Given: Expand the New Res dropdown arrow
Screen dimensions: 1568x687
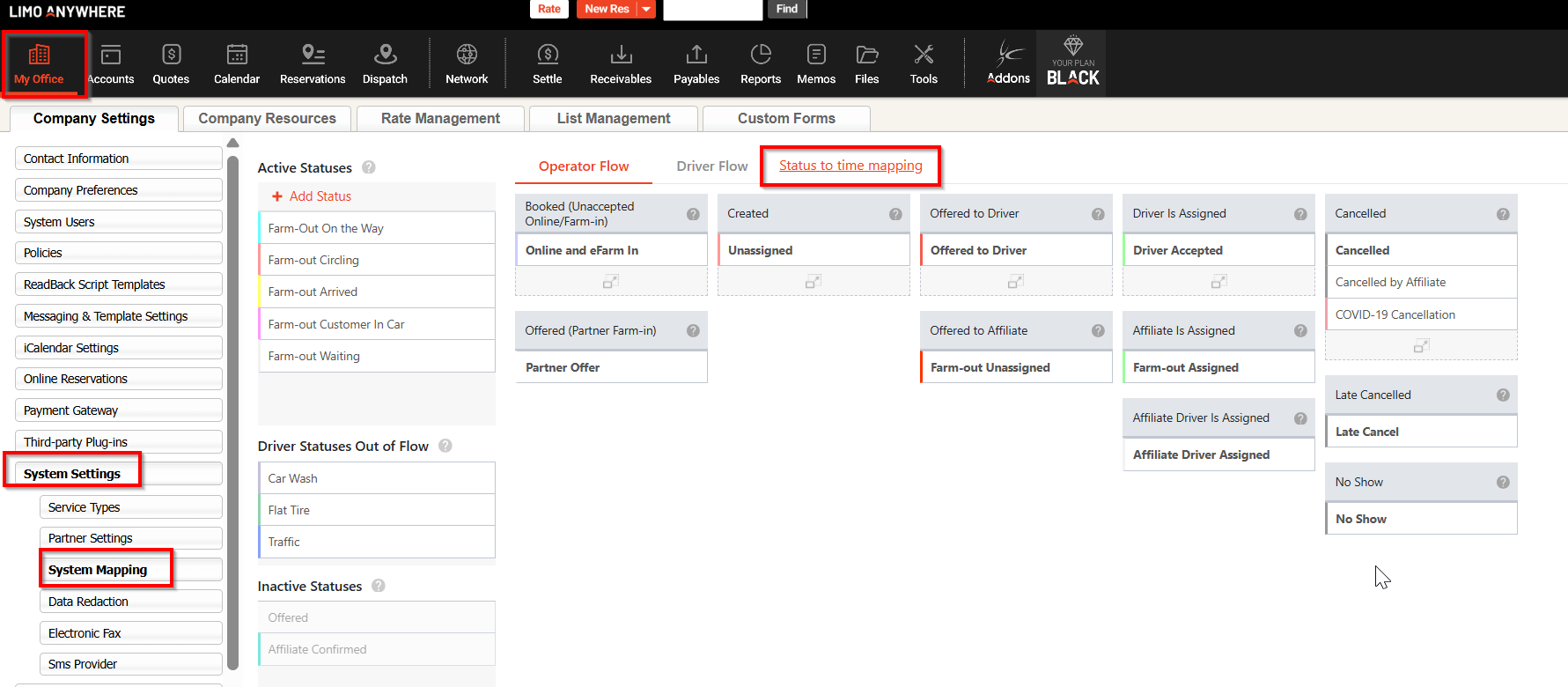Looking at the screenshot, I should click(647, 9).
